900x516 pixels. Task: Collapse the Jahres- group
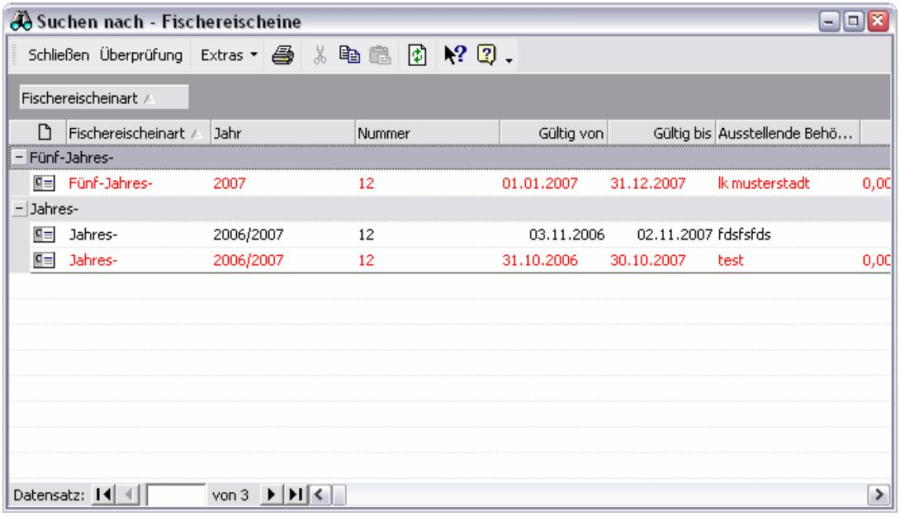click(x=18, y=210)
